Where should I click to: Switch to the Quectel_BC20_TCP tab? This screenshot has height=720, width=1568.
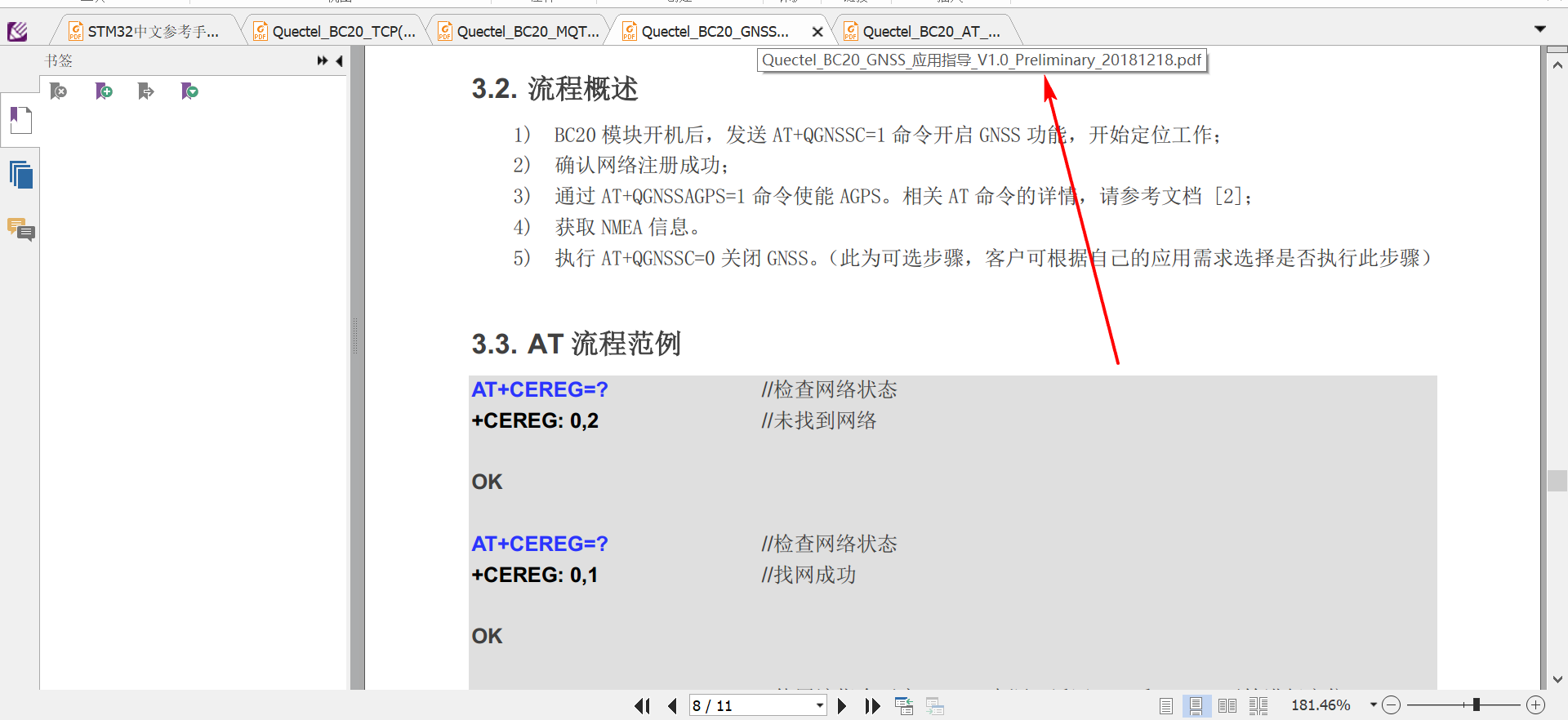pos(335,31)
